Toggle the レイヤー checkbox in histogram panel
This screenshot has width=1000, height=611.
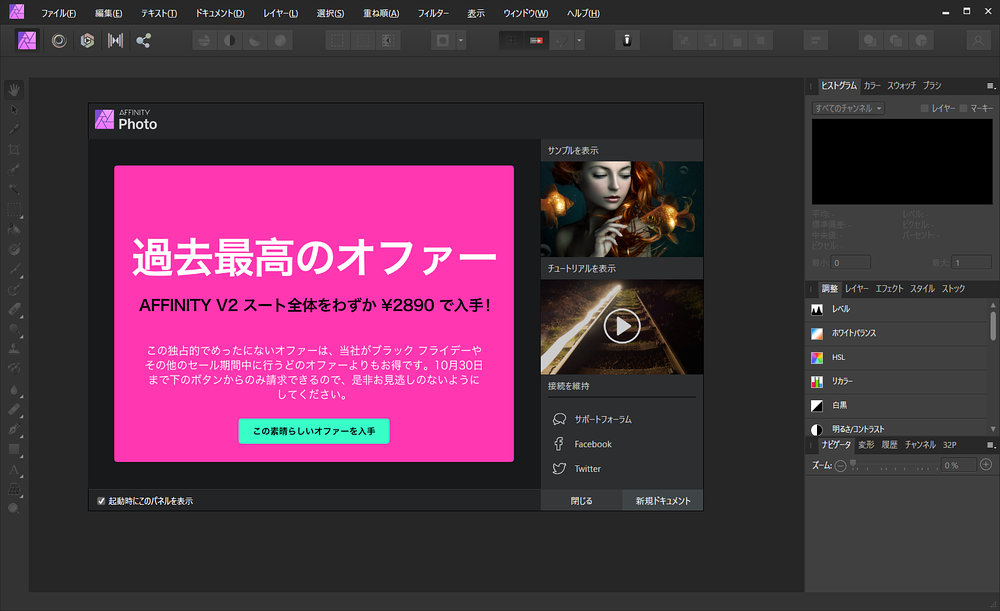point(924,108)
